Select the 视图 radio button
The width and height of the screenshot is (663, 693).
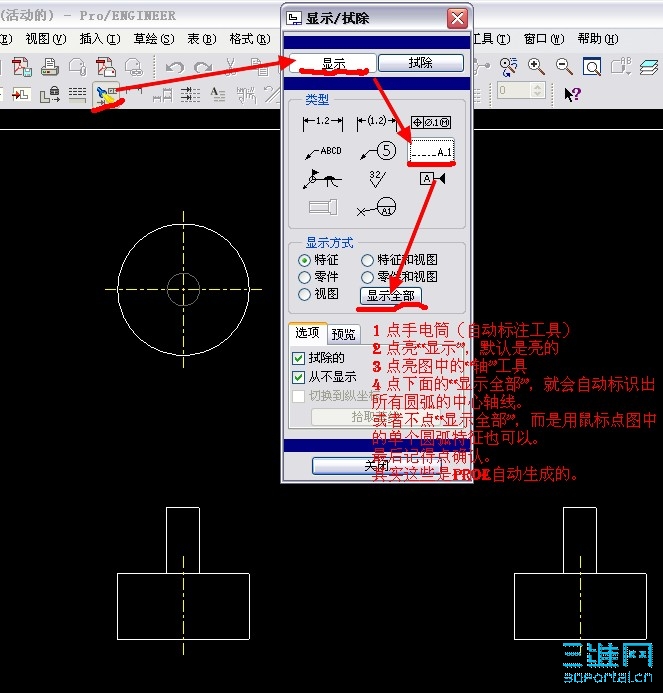point(304,294)
